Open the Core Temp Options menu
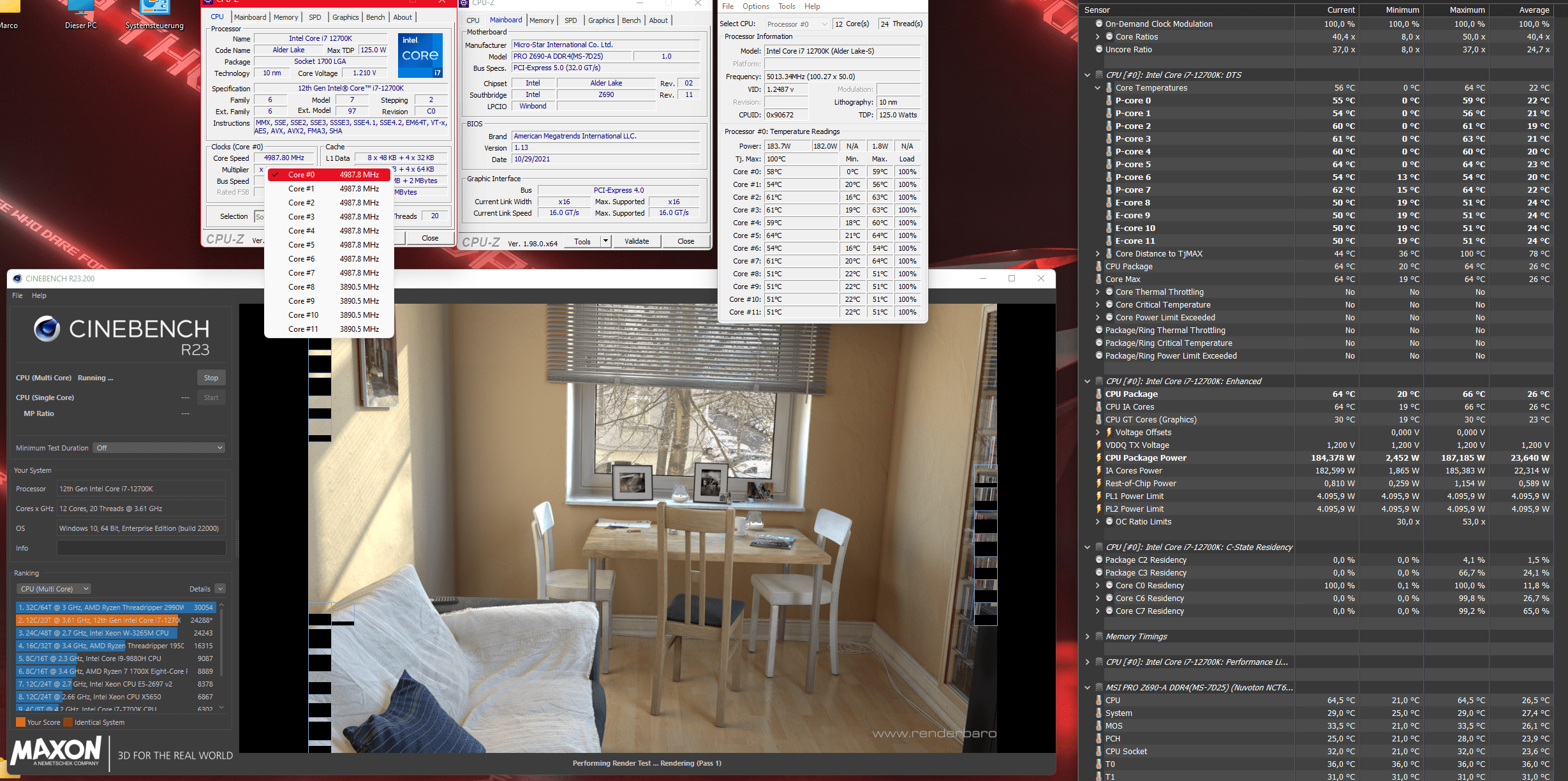1568x781 pixels. 756,6
